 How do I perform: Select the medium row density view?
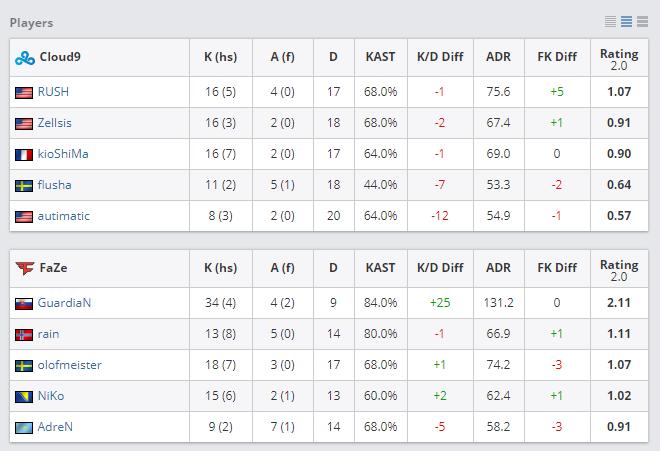click(626, 22)
